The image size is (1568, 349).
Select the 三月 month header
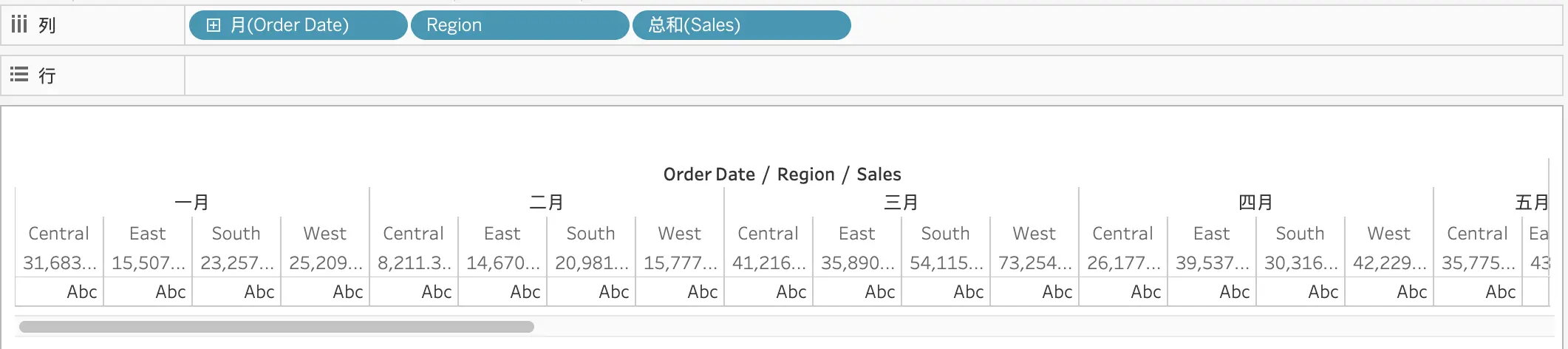901,203
